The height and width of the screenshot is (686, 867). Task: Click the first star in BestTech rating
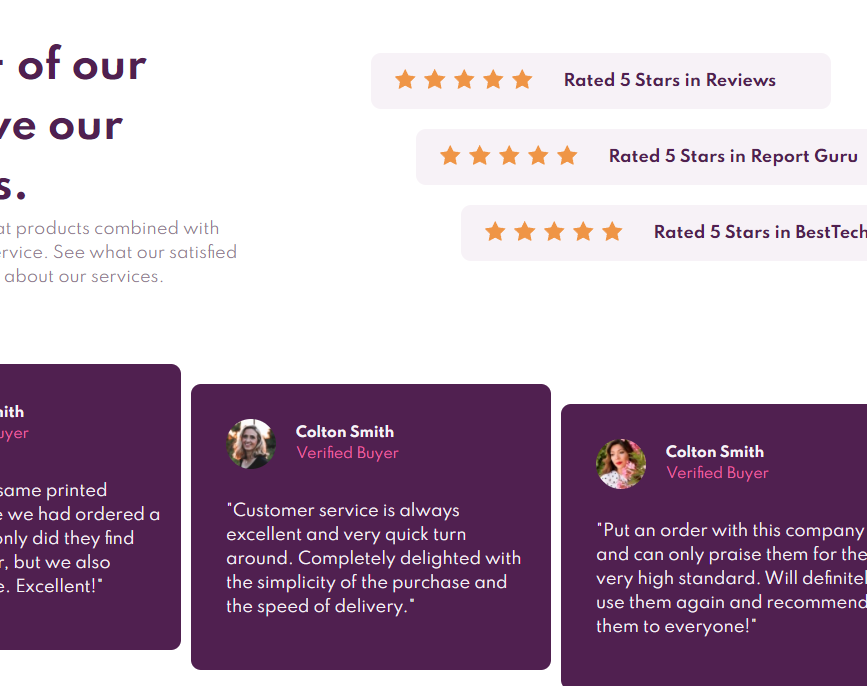click(x=495, y=232)
